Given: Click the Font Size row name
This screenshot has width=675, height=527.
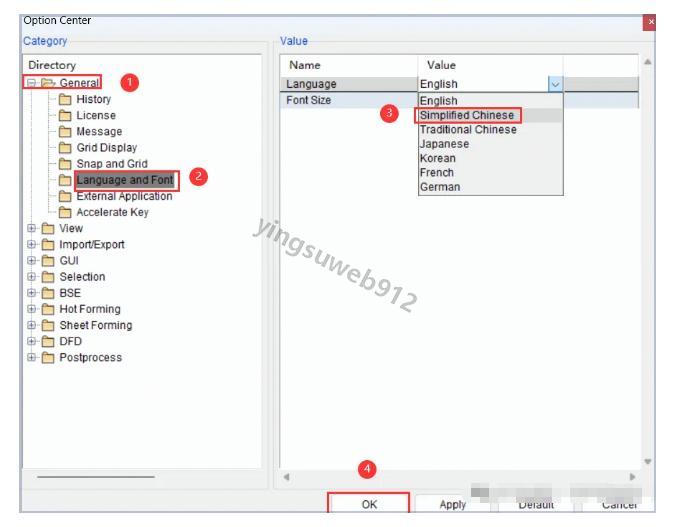Looking at the screenshot, I should 309,100.
